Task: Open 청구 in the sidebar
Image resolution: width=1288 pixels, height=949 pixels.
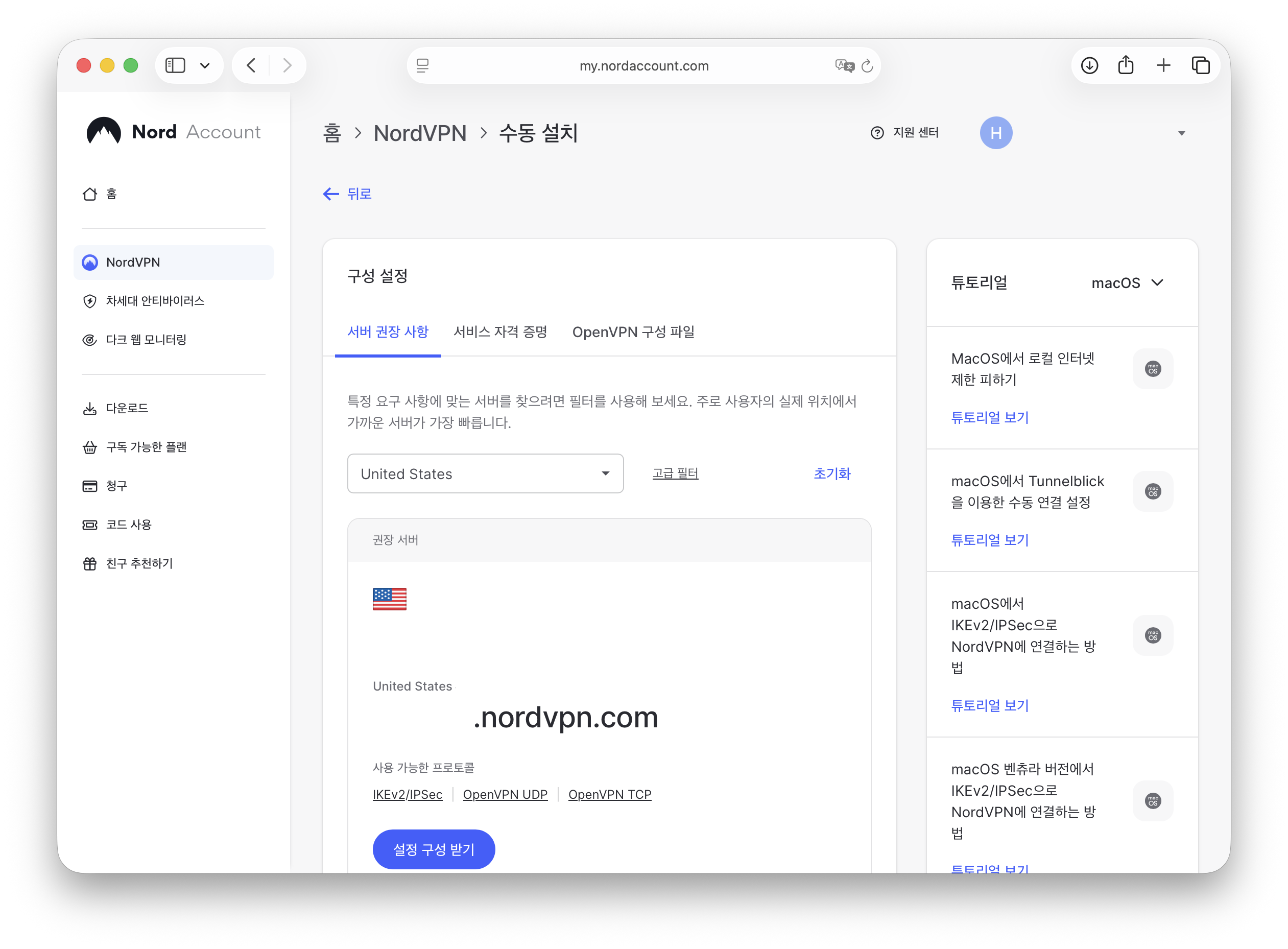Action: pyautogui.click(x=174, y=486)
